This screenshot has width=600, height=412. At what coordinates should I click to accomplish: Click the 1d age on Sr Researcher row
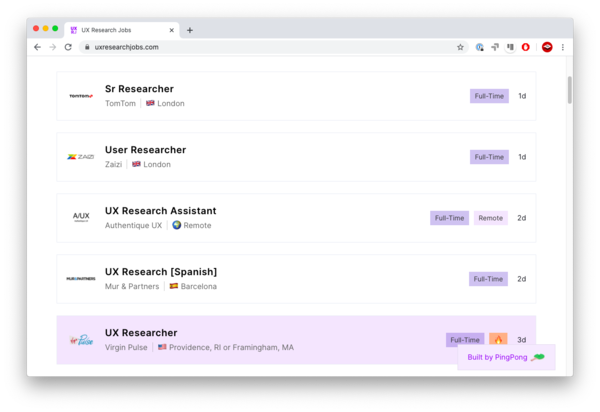click(522, 96)
